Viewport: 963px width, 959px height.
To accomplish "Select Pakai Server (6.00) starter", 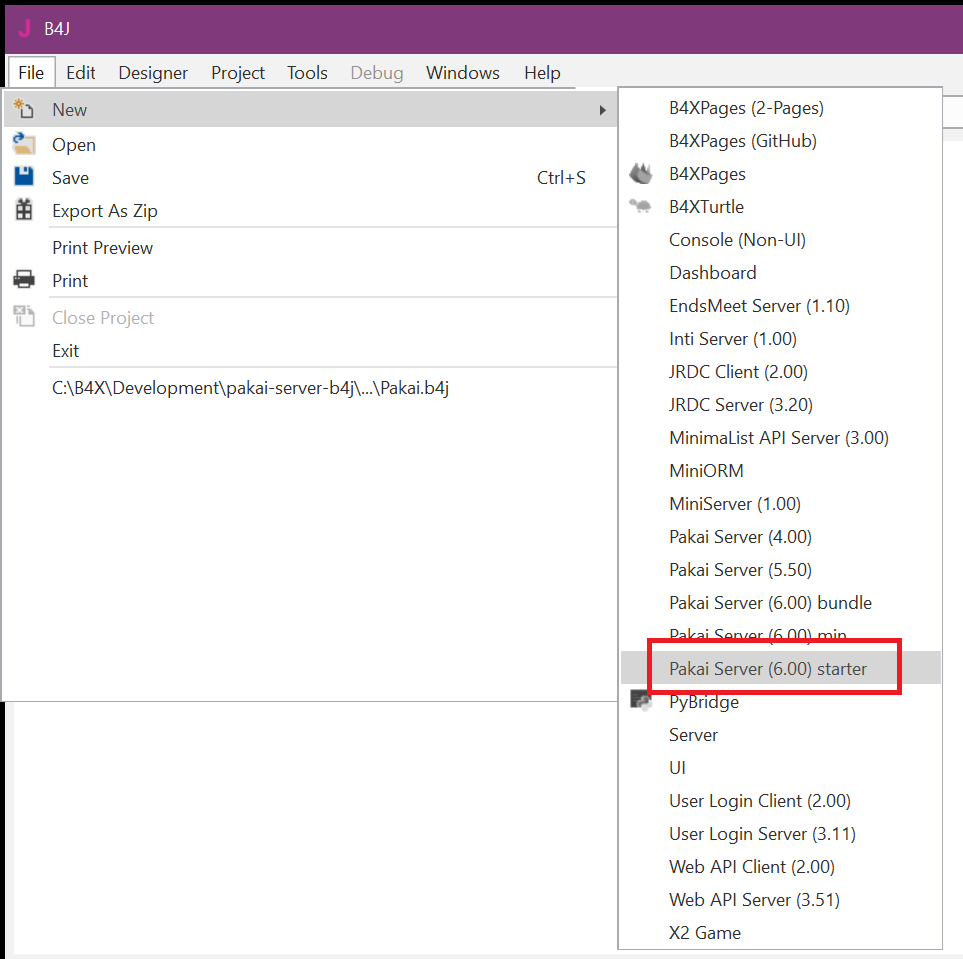I will [x=781, y=668].
